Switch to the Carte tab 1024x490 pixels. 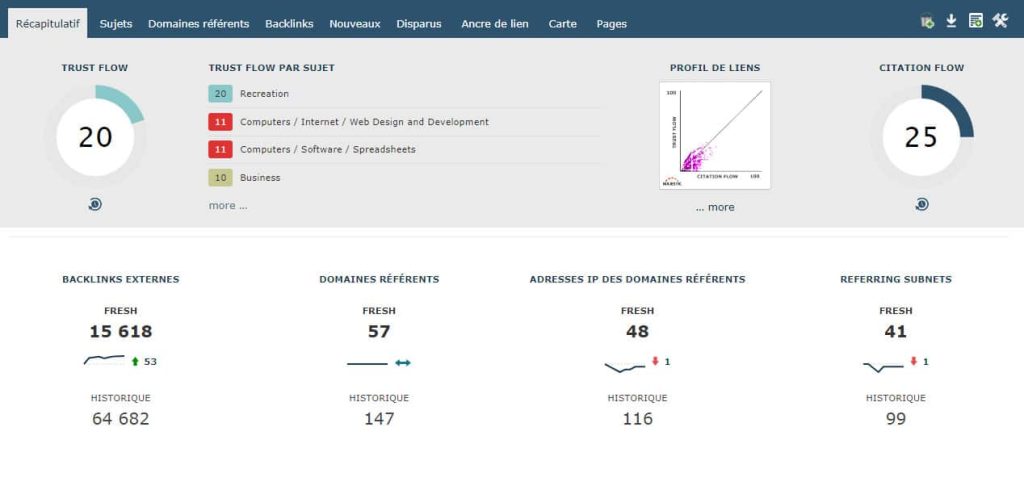coord(562,24)
